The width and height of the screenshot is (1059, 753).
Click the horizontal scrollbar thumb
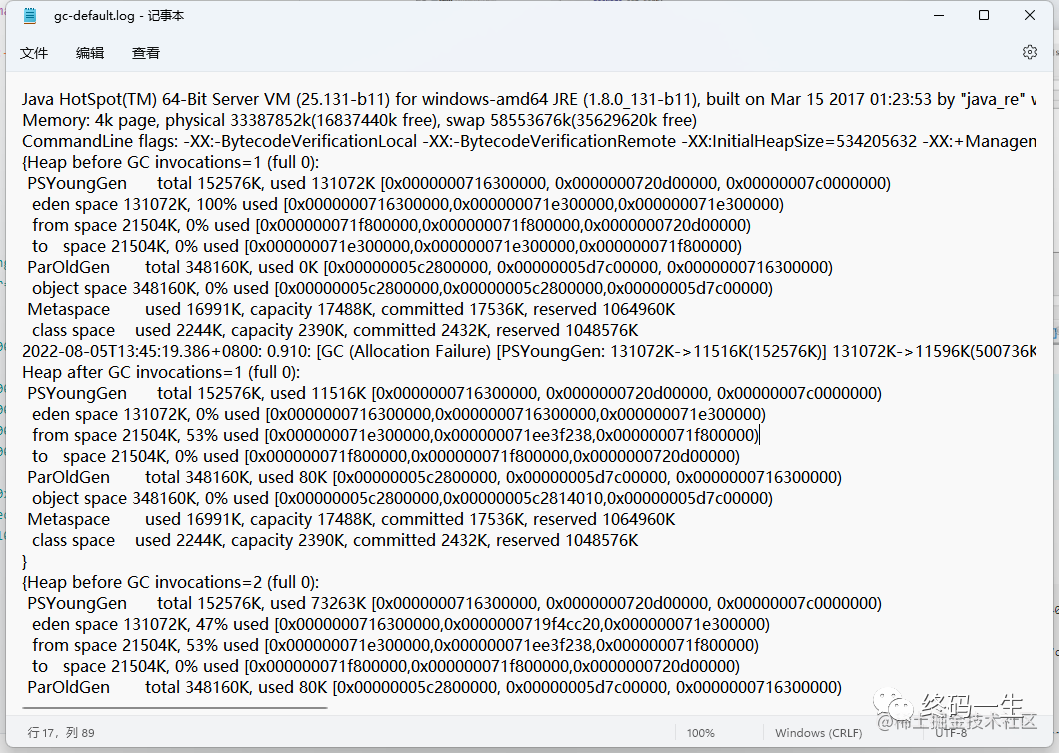pyautogui.click(x=174, y=708)
